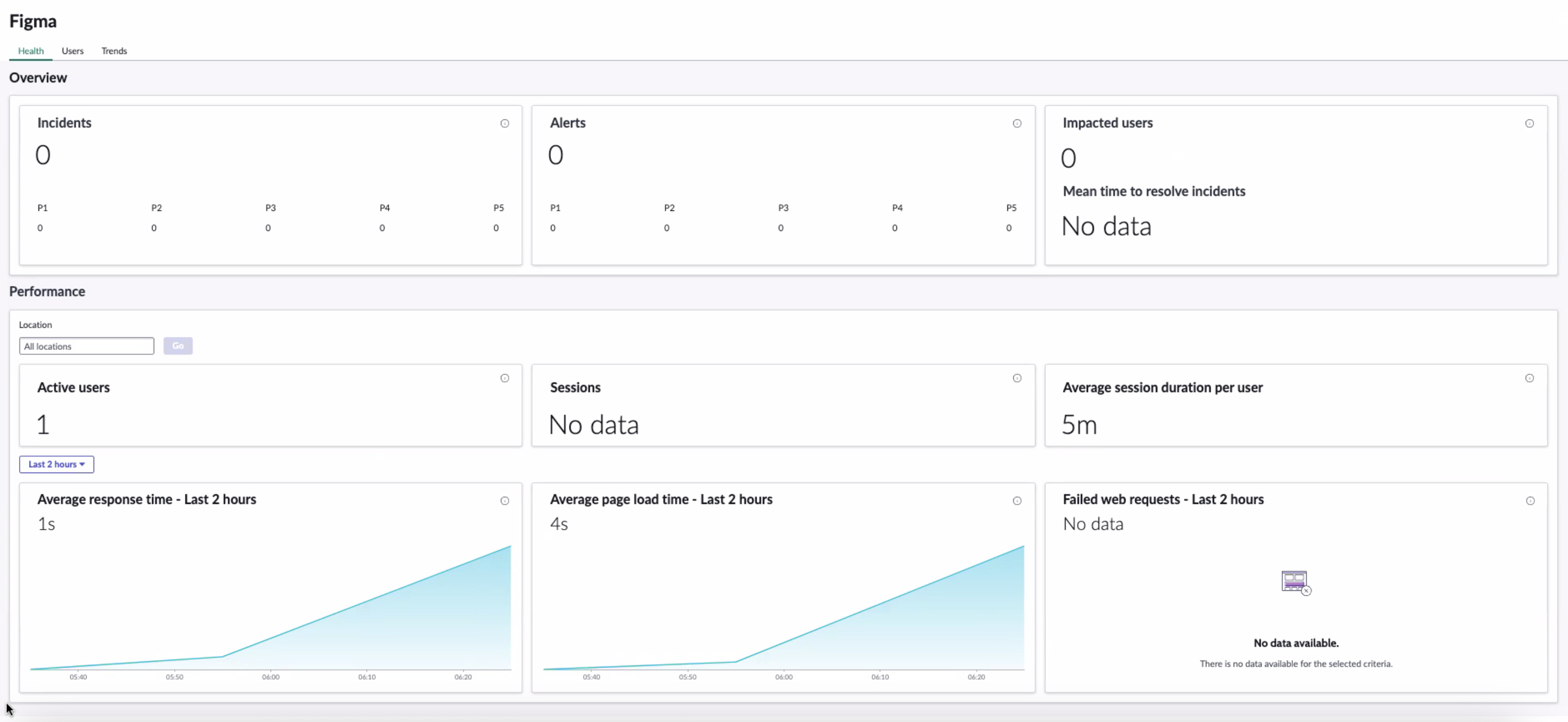Open info icon on Average response time chart

pos(505,501)
